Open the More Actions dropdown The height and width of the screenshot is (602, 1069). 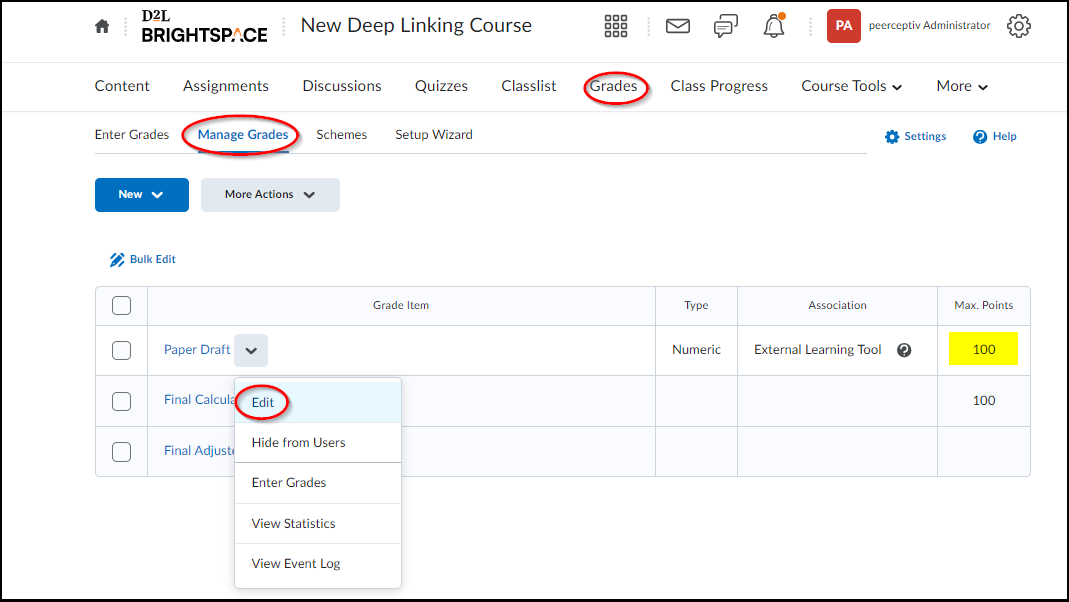point(270,195)
